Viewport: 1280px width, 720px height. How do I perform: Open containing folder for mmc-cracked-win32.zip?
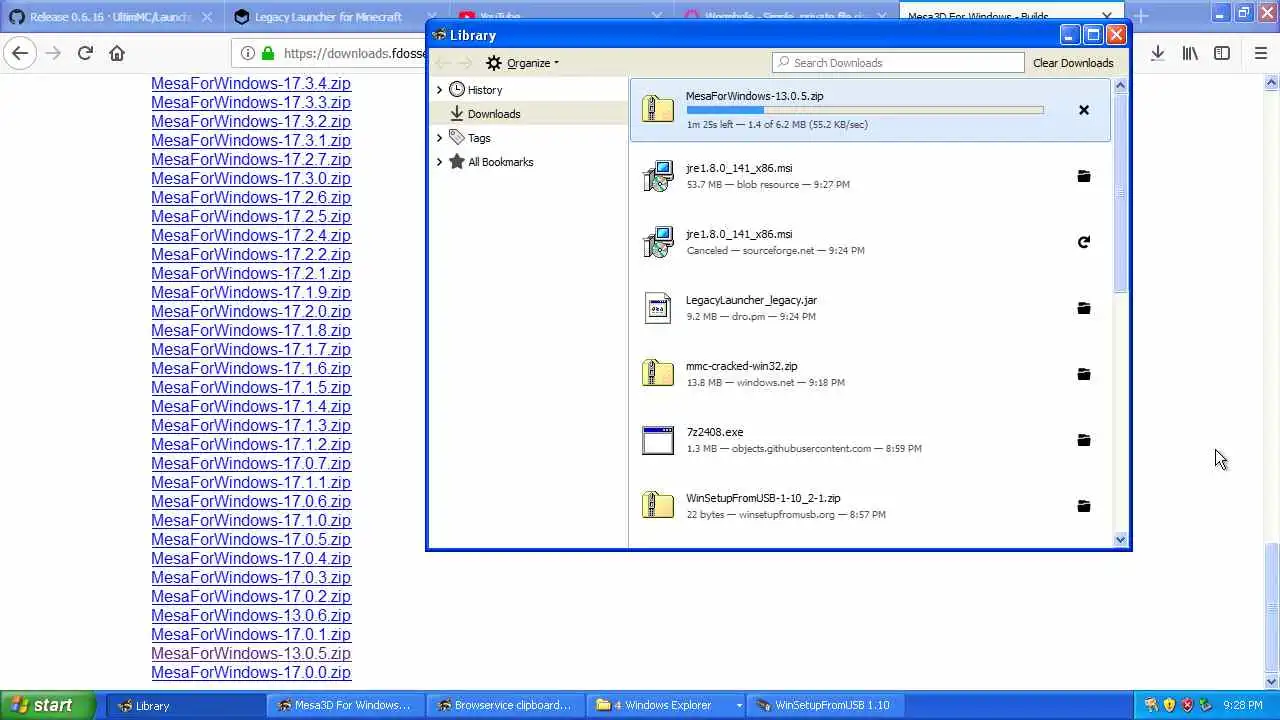pyautogui.click(x=1084, y=374)
